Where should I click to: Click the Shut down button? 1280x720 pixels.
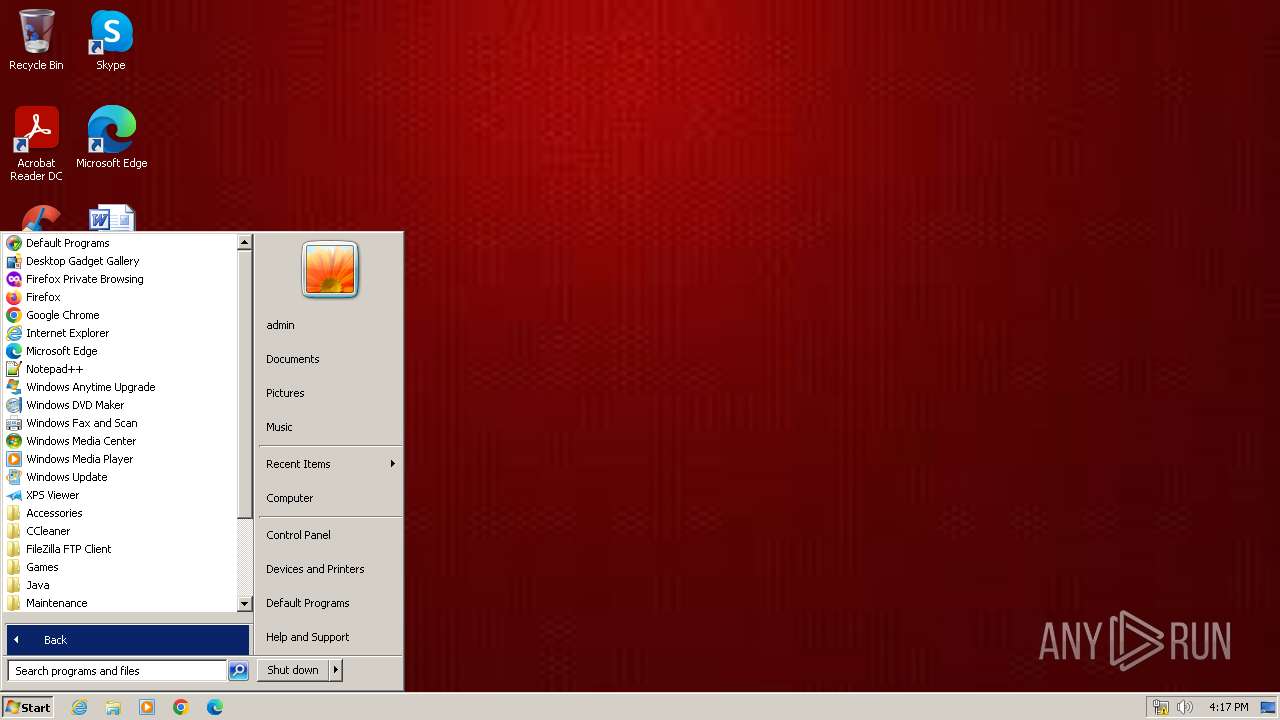(x=293, y=670)
